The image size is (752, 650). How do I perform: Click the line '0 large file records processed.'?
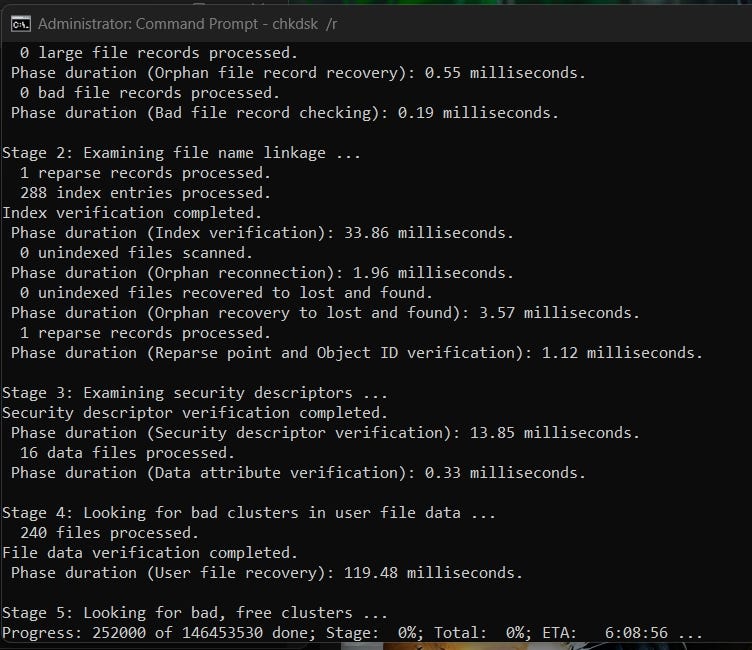pos(159,53)
